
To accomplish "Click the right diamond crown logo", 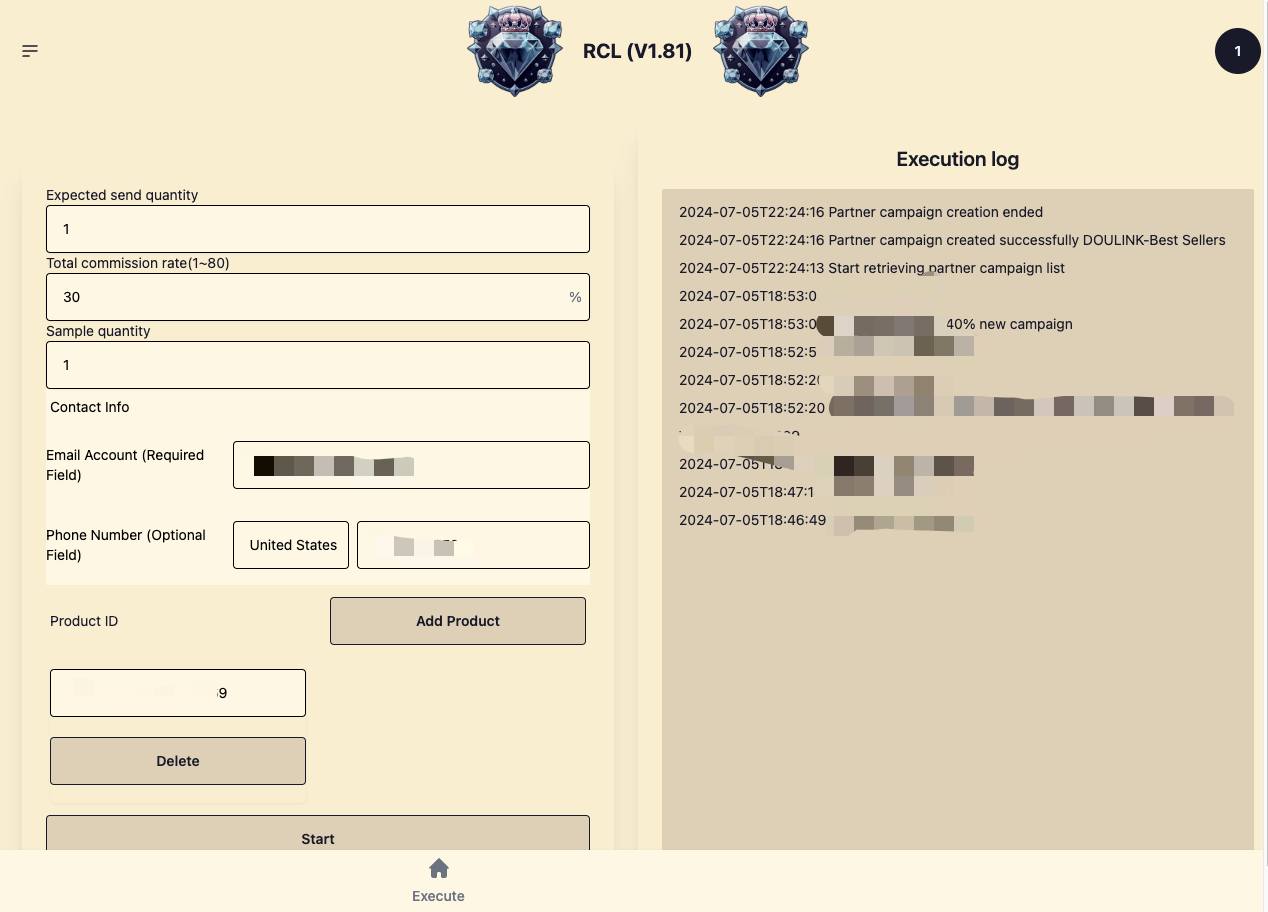I will [x=760, y=51].
